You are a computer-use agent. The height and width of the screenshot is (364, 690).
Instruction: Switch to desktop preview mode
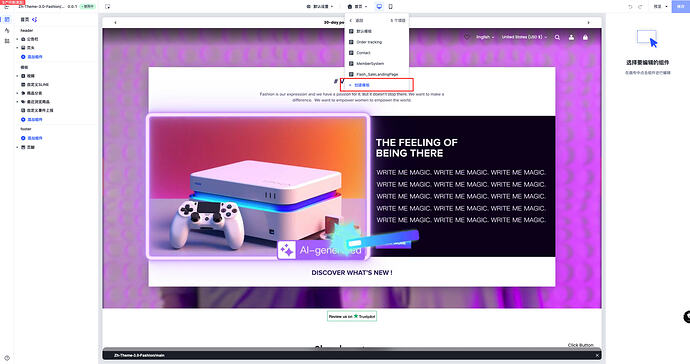point(379,7)
